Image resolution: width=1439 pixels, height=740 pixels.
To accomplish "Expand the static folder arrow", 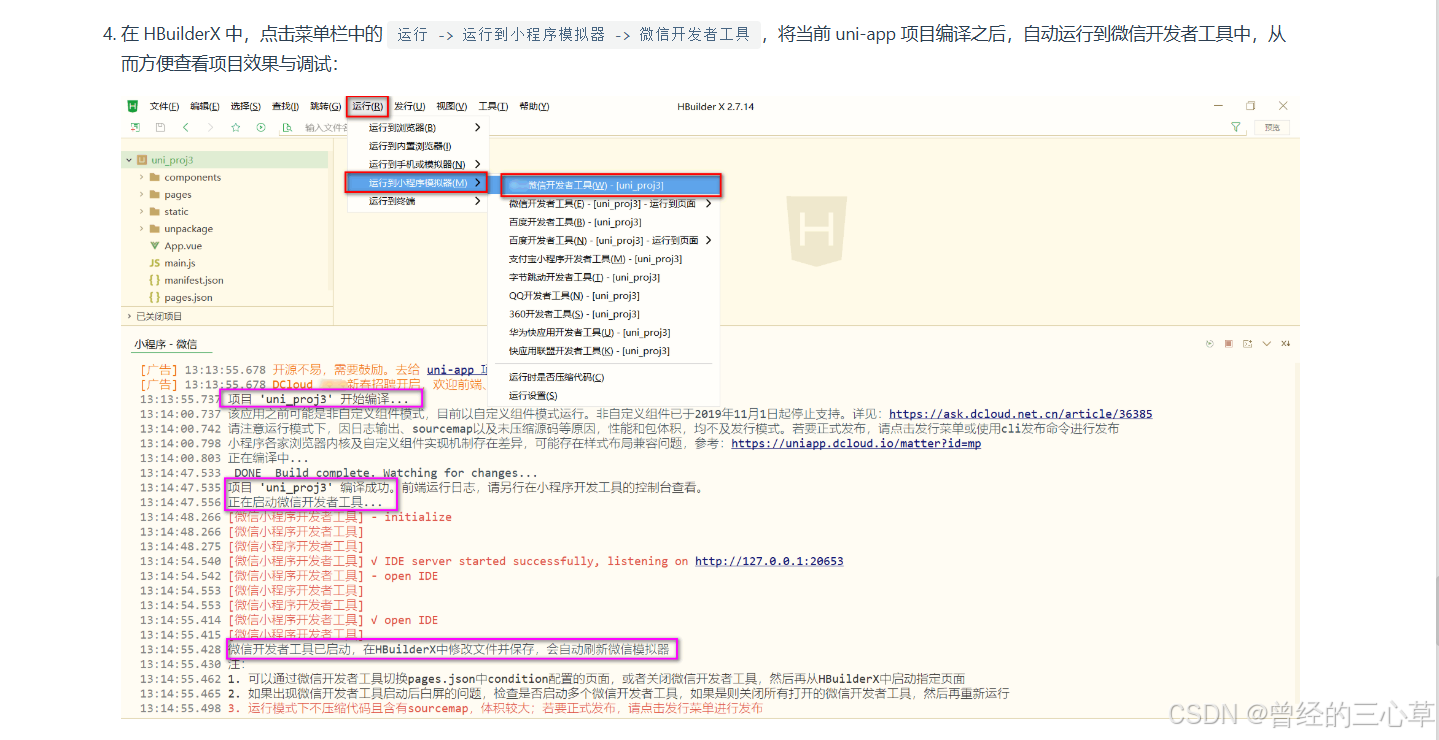I will 142,211.
